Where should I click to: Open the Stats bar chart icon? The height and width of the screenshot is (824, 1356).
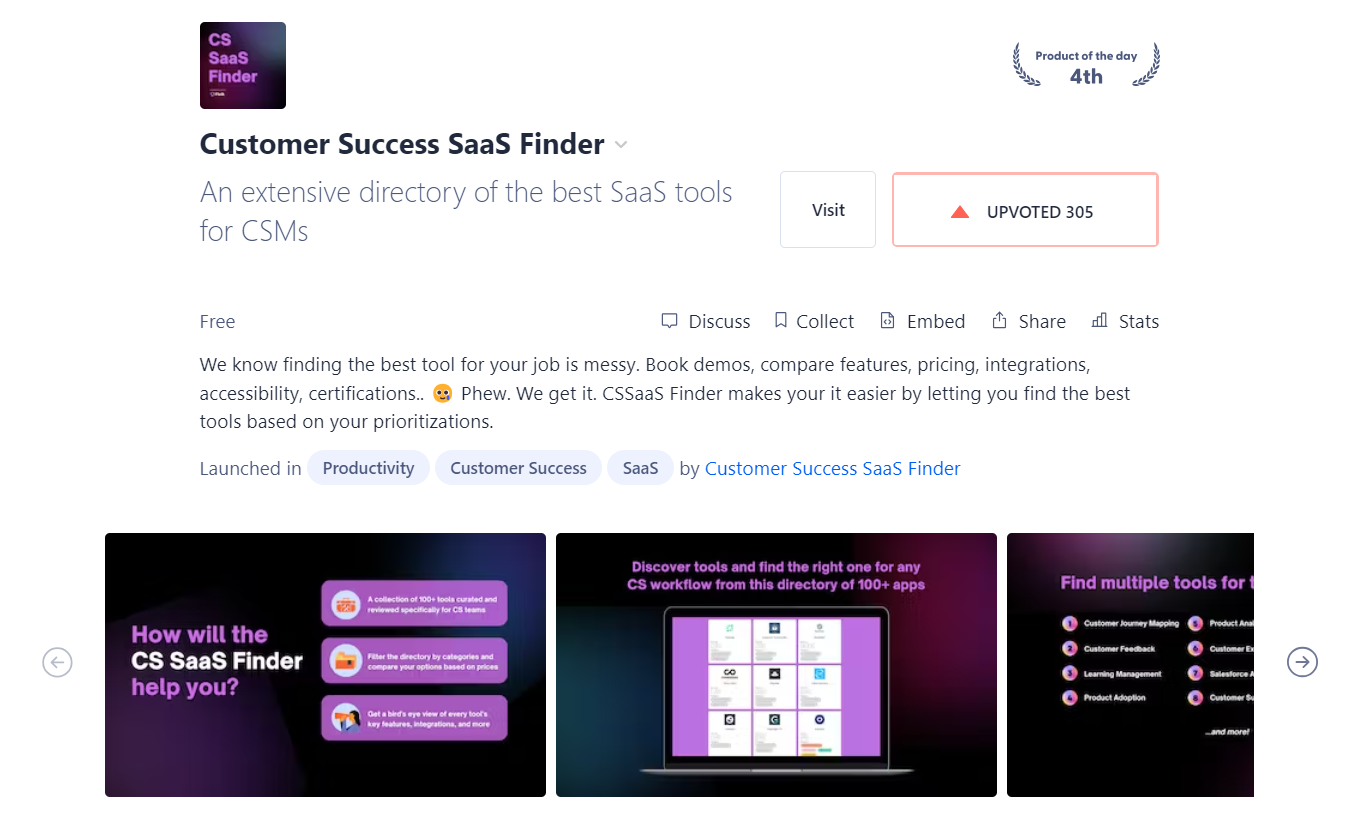coord(1099,320)
